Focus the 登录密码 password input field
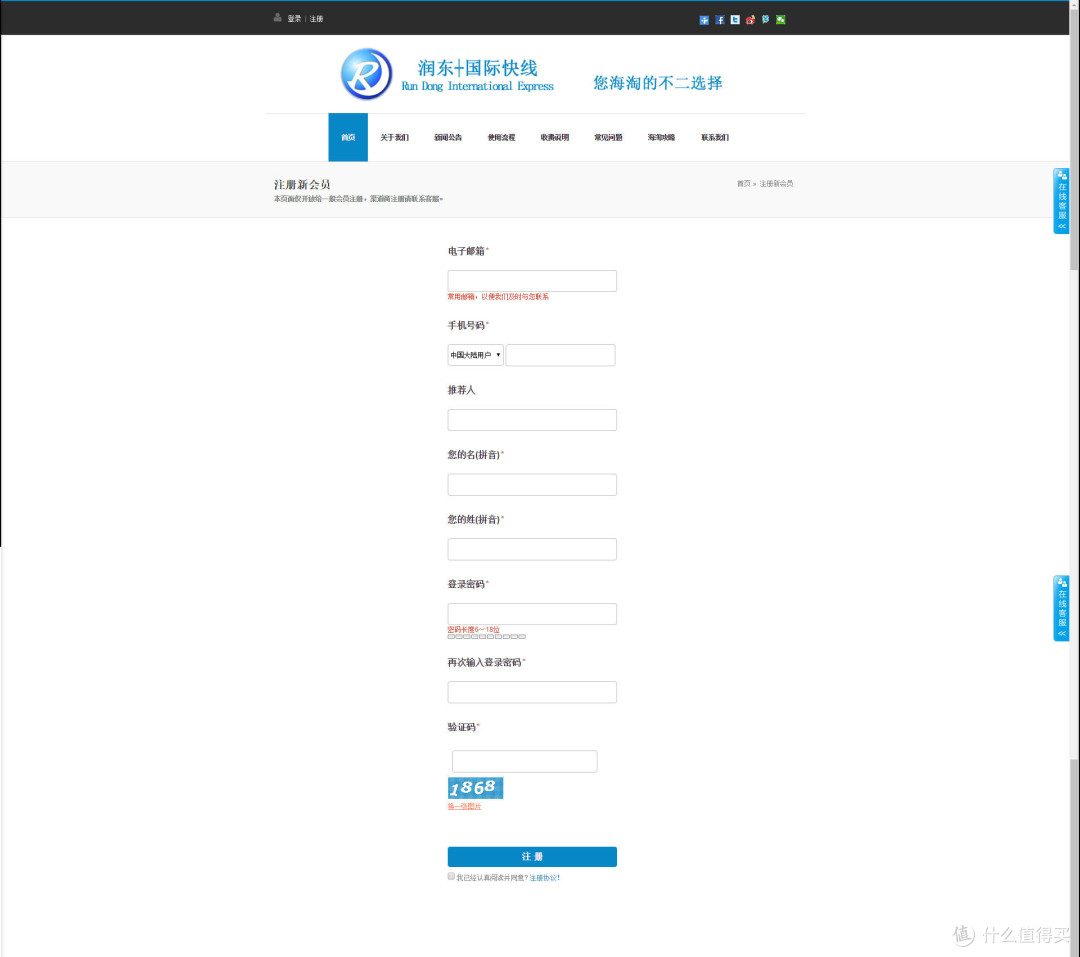 click(x=532, y=614)
